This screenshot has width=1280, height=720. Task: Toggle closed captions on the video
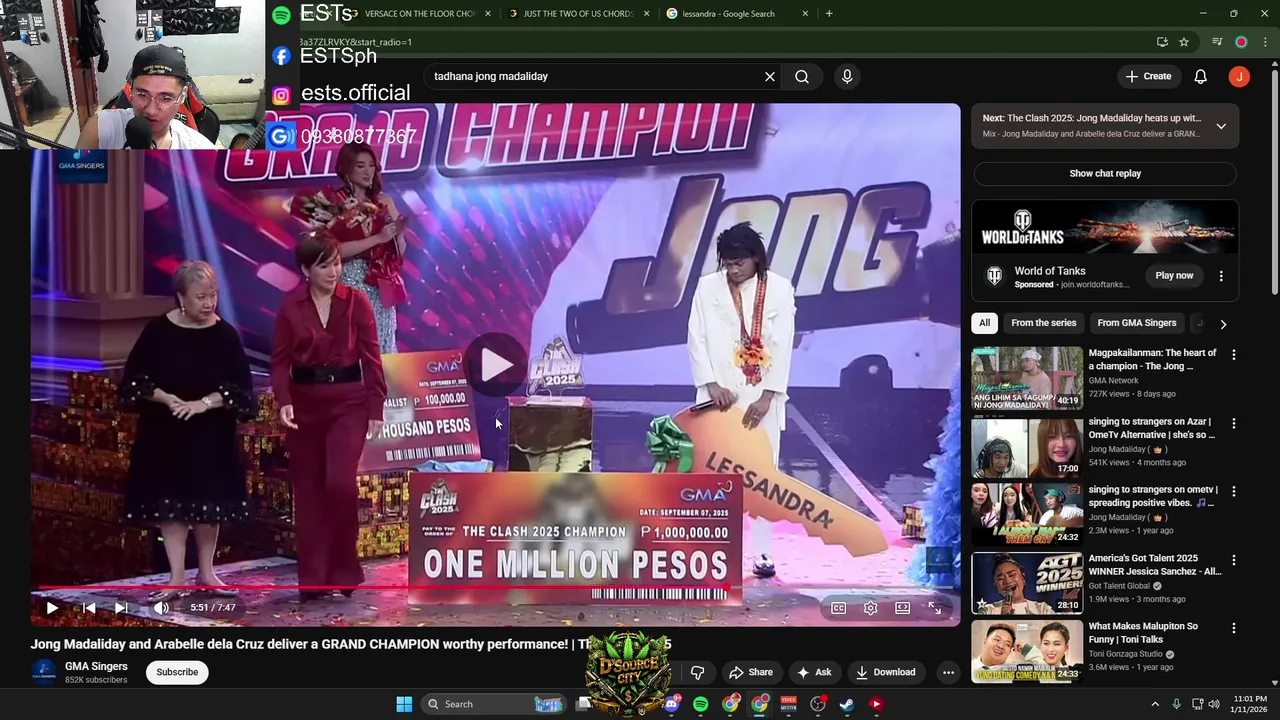coord(839,608)
